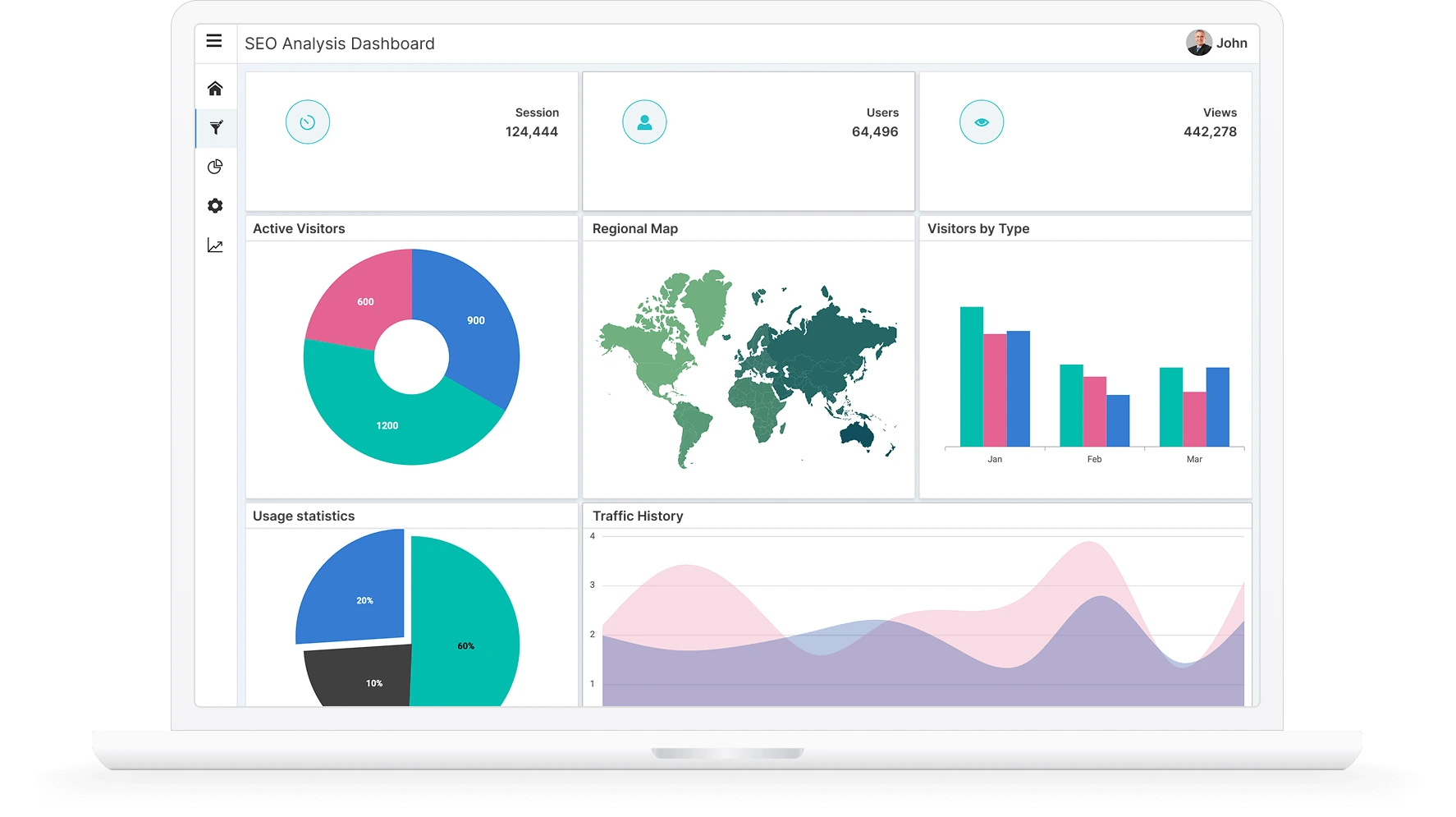1456x817 pixels.
Task: Click the filter tool icon in sidebar
Action: pyautogui.click(x=215, y=127)
